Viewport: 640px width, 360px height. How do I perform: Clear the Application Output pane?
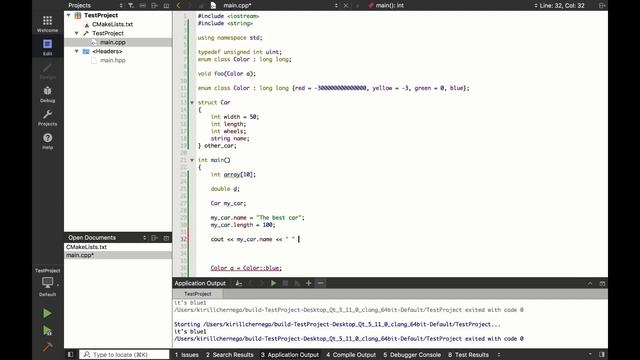pyautogui.click(x=239, y=283)
